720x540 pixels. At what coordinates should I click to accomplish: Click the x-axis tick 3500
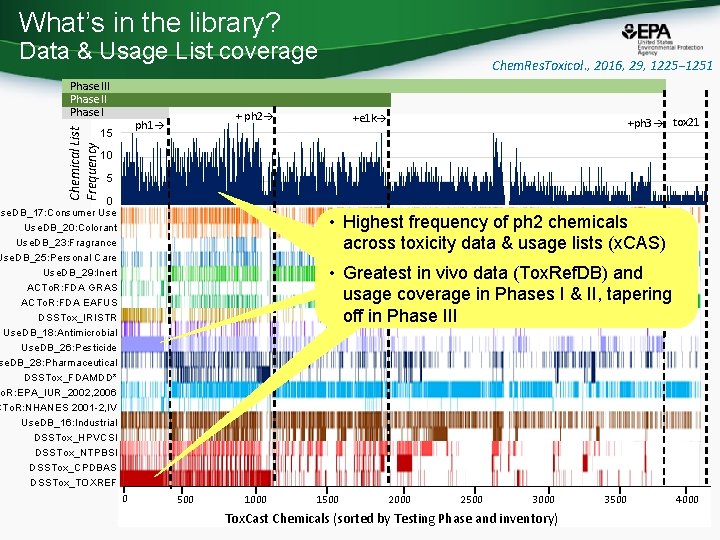(x=615, y=500)
